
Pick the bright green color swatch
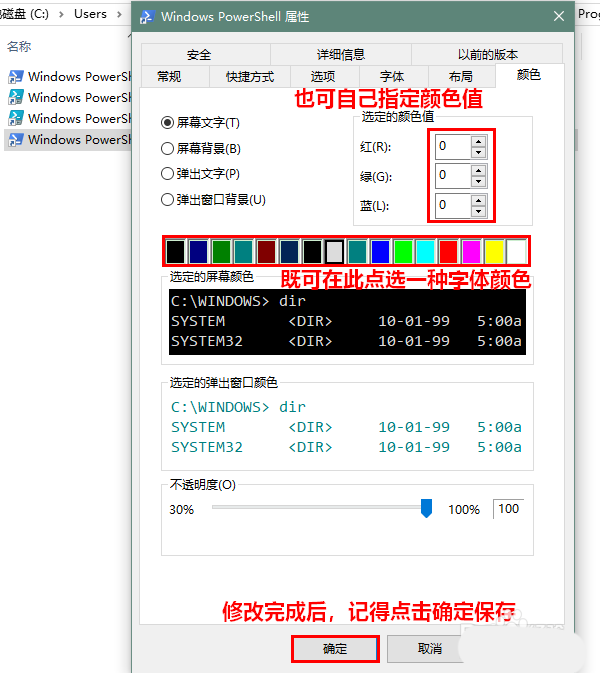click(x=403, y=252)
